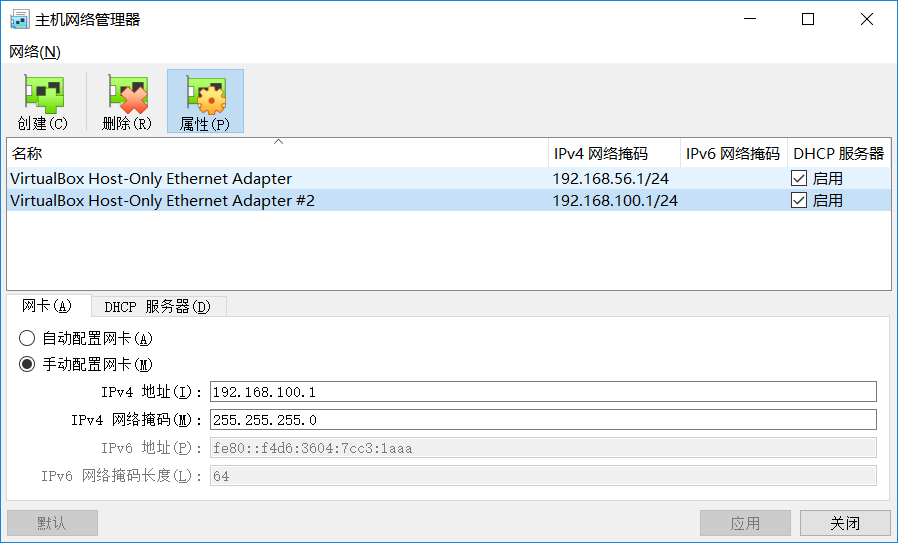Click the IPv4 地址 input field

click(543, 392)
